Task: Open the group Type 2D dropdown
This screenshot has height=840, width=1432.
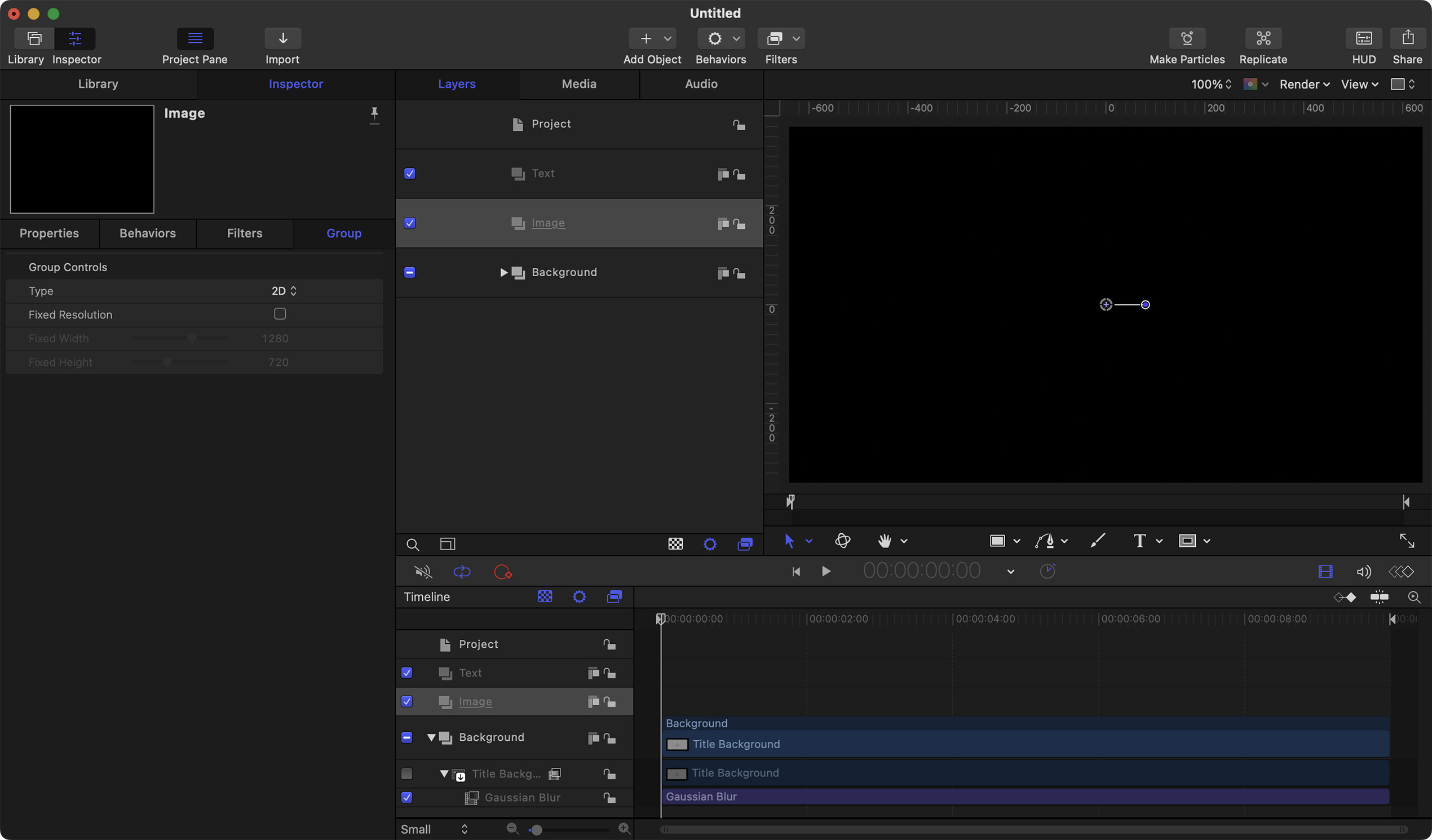Action: 284,291
